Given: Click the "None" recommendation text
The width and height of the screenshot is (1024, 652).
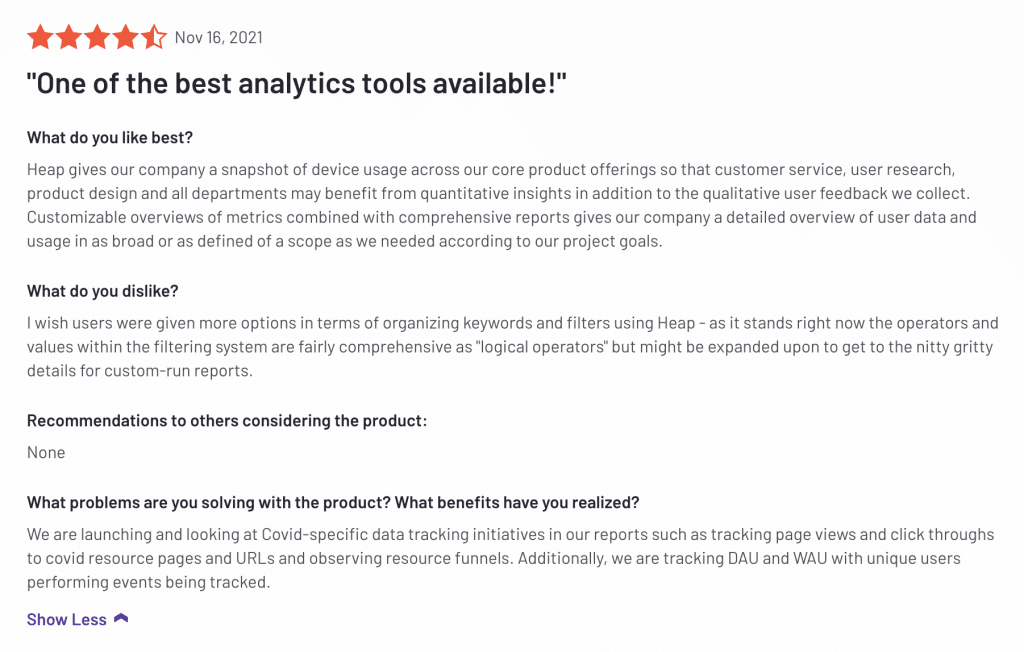Looking at the screenshot, I should (x=46, y=453).
